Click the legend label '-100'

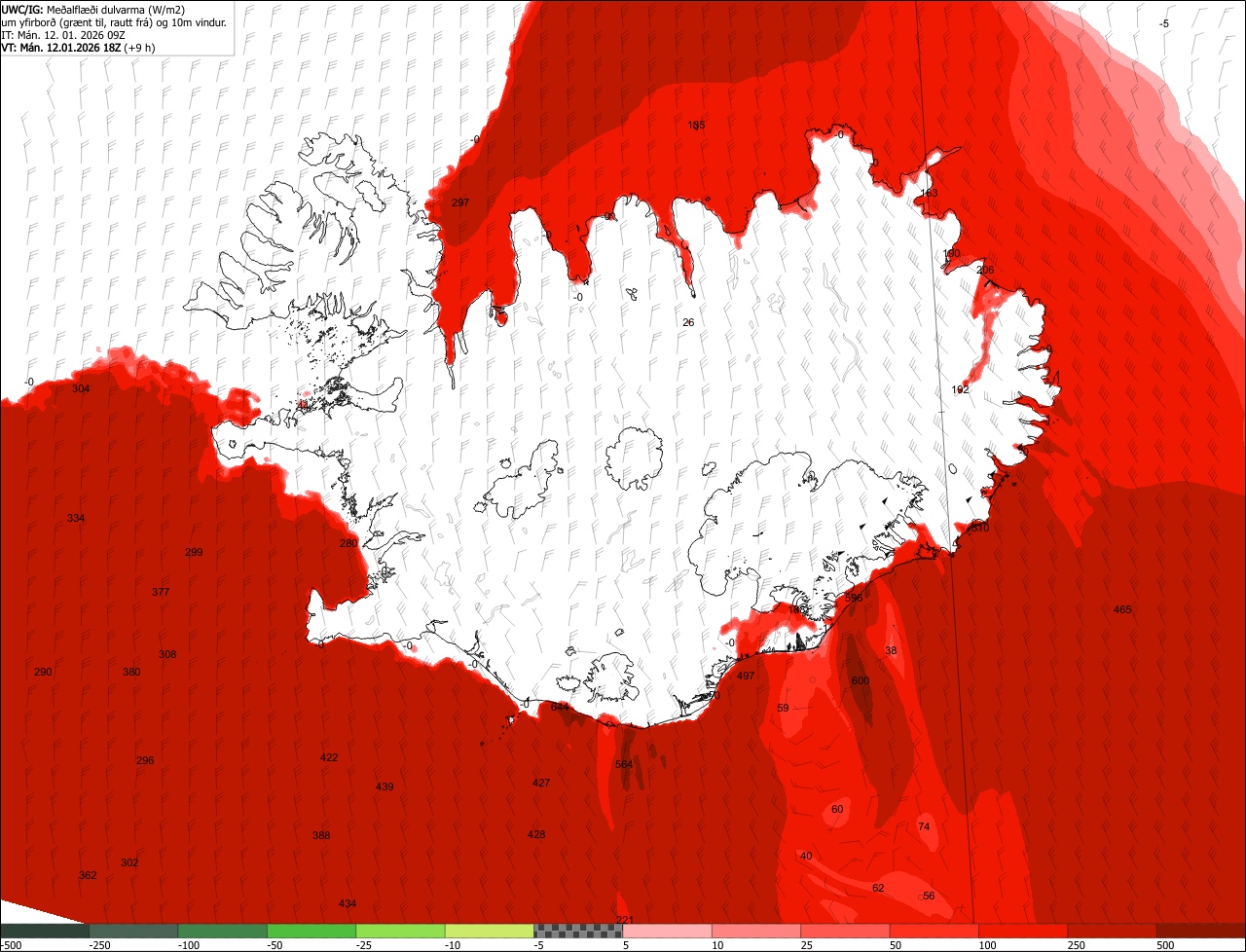(188, 945)
